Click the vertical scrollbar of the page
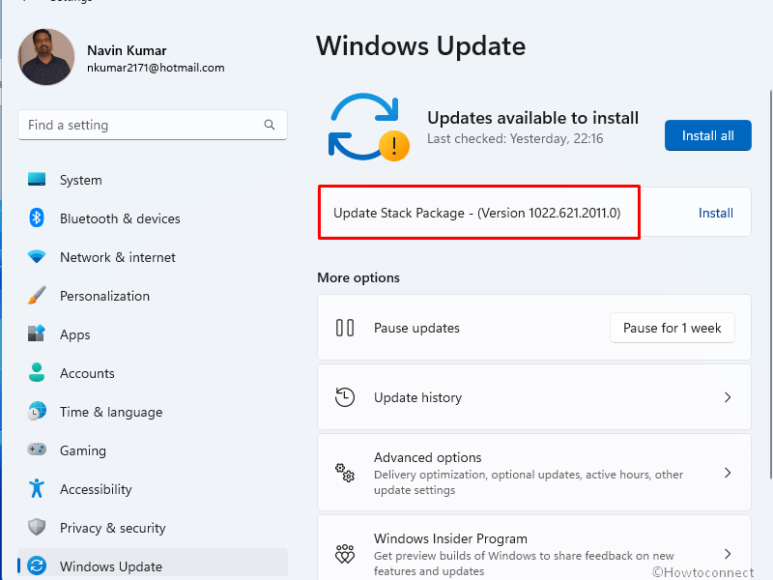 (771, 284)
